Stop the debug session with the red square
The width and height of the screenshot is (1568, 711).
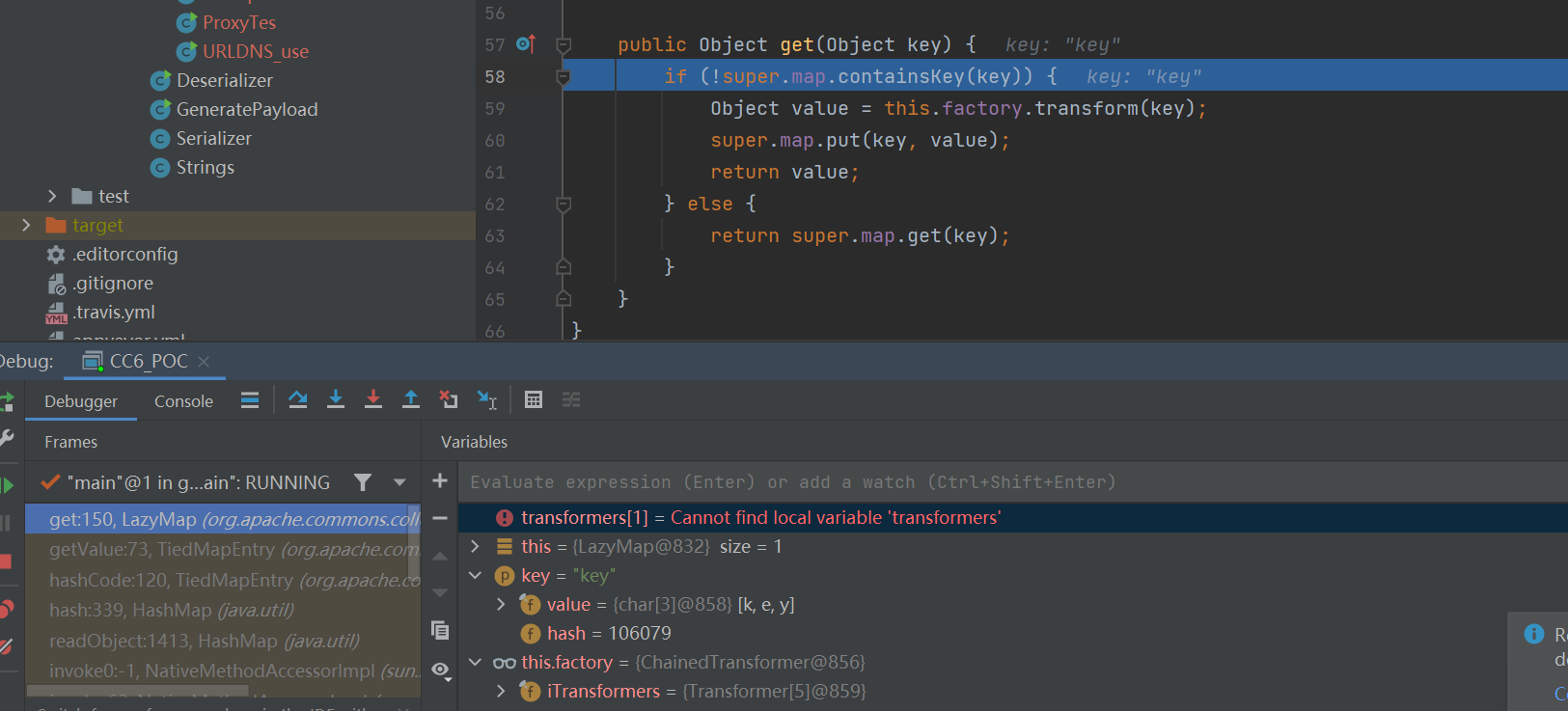(x=6, y=561)
